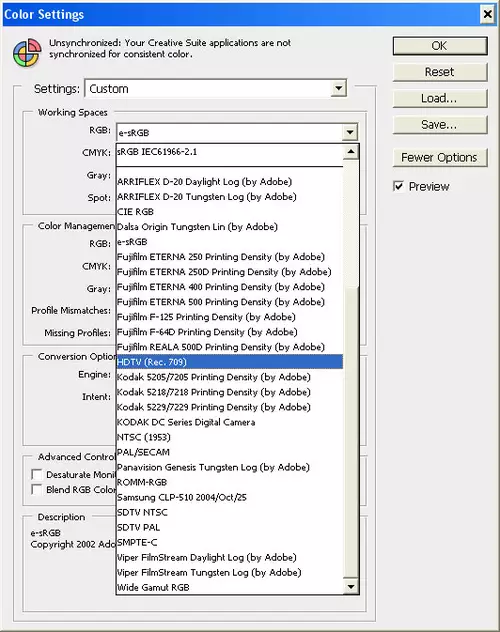Image resolution: width=500 pixels, height=632 pixels.
Task: Select Fujifilm F-125 Printing Density
Action: point(230,317)
